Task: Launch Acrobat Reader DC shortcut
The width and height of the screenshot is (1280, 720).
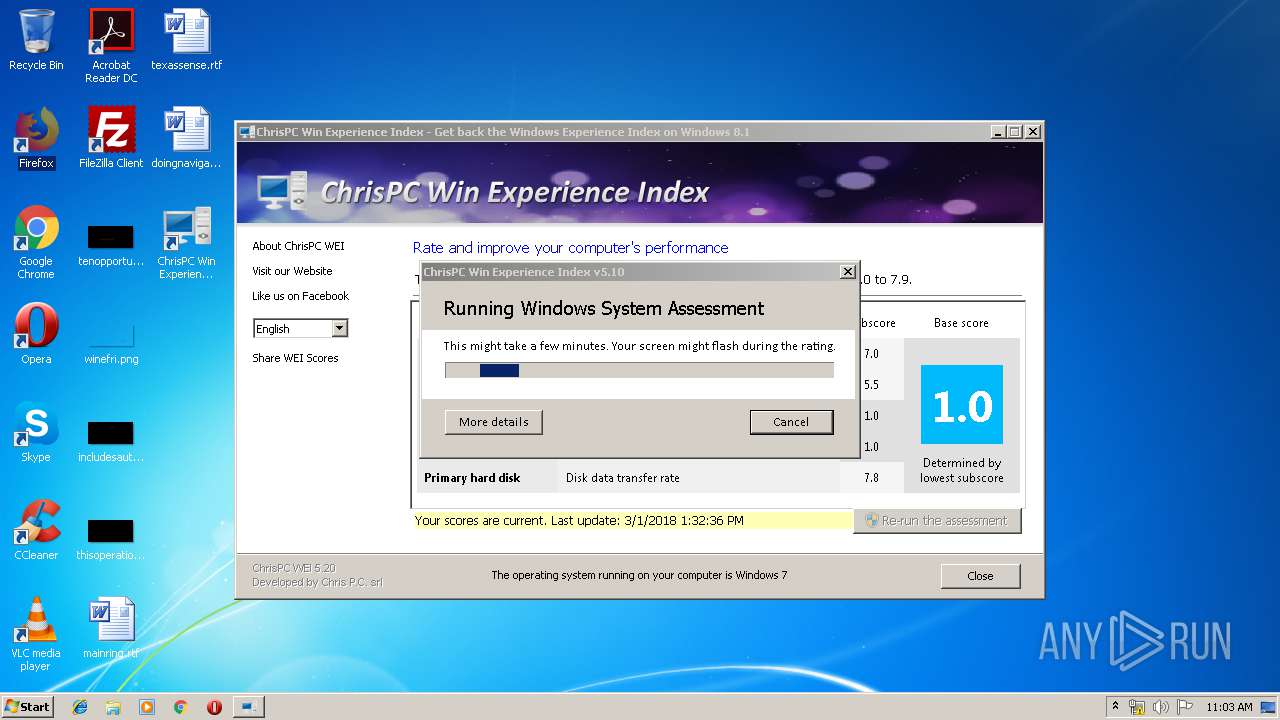Action: coord(111,46)
